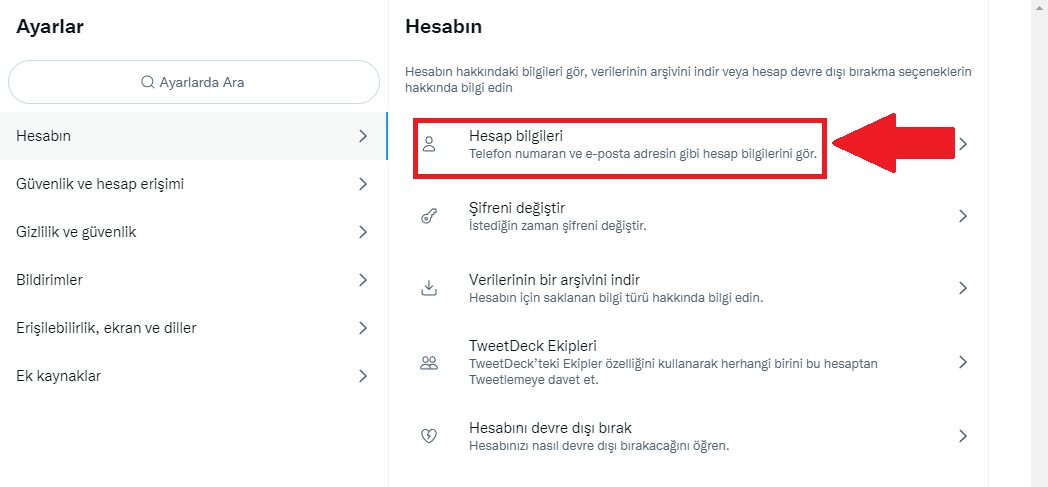Click chevron next to Verilerinin bir arşivini indir

tap(963, 288)
